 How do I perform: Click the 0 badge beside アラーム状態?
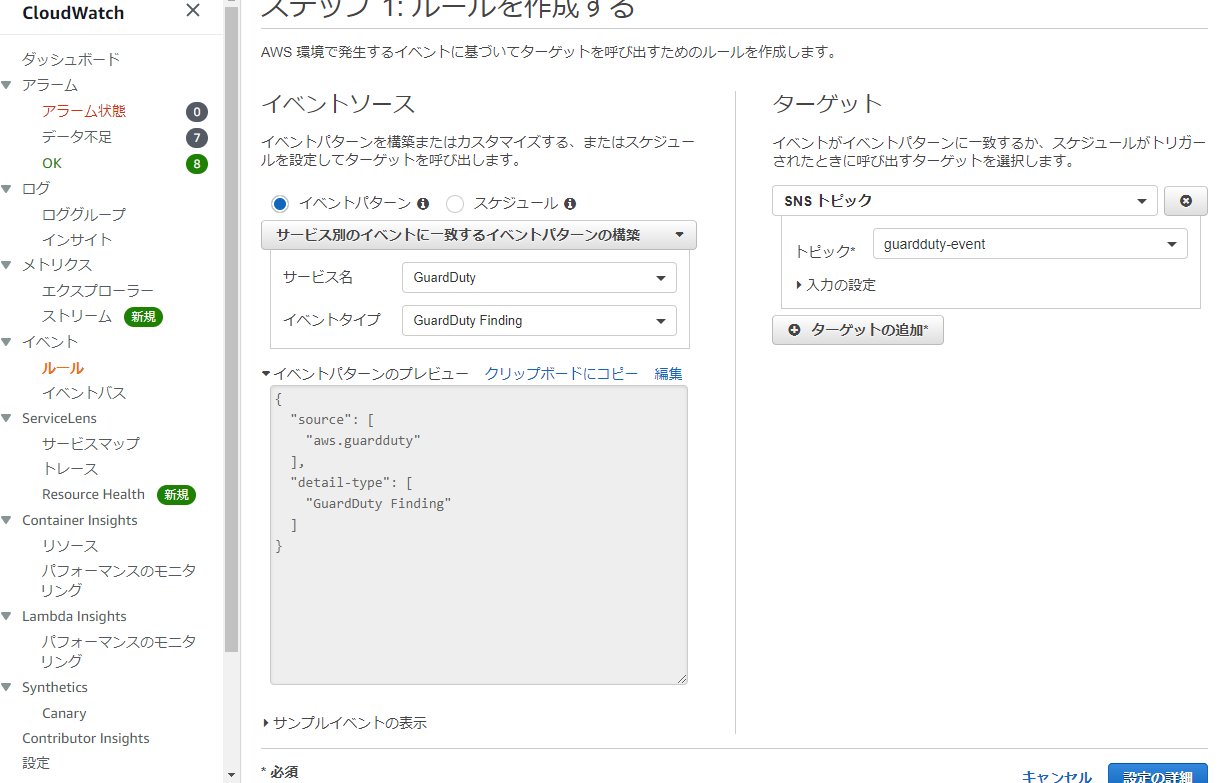[x=197, y=112]
